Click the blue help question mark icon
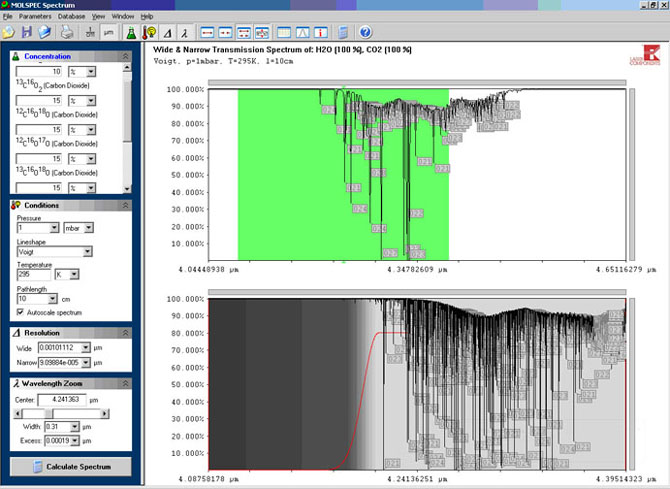Screen dimensions: 670x489 tap(365, 32)
